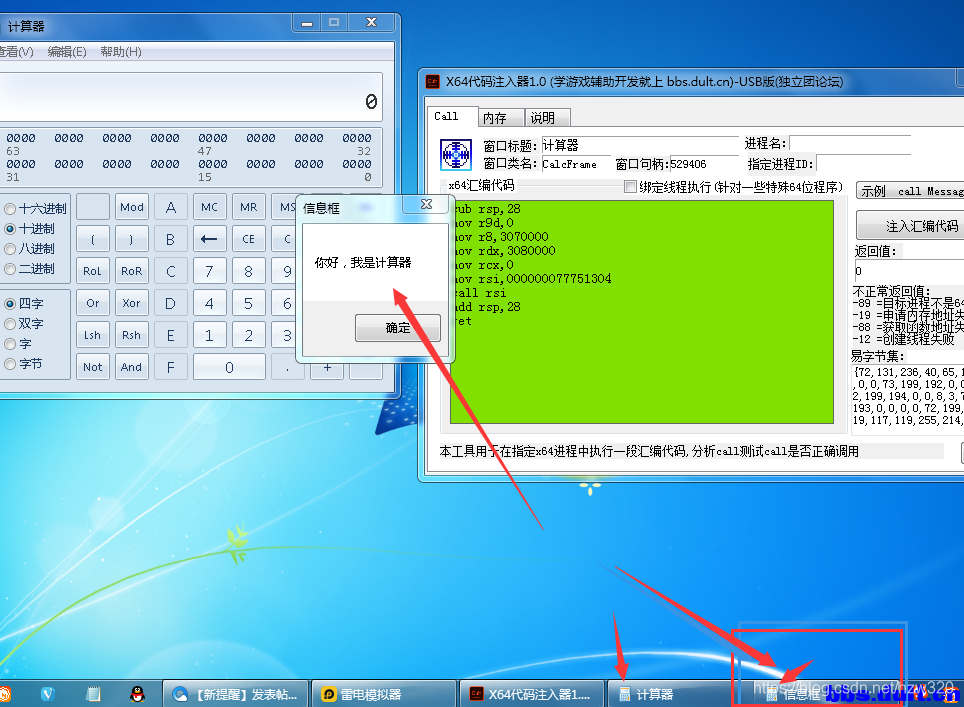
Task: Click the CE clear entry key
Action: 248,239
